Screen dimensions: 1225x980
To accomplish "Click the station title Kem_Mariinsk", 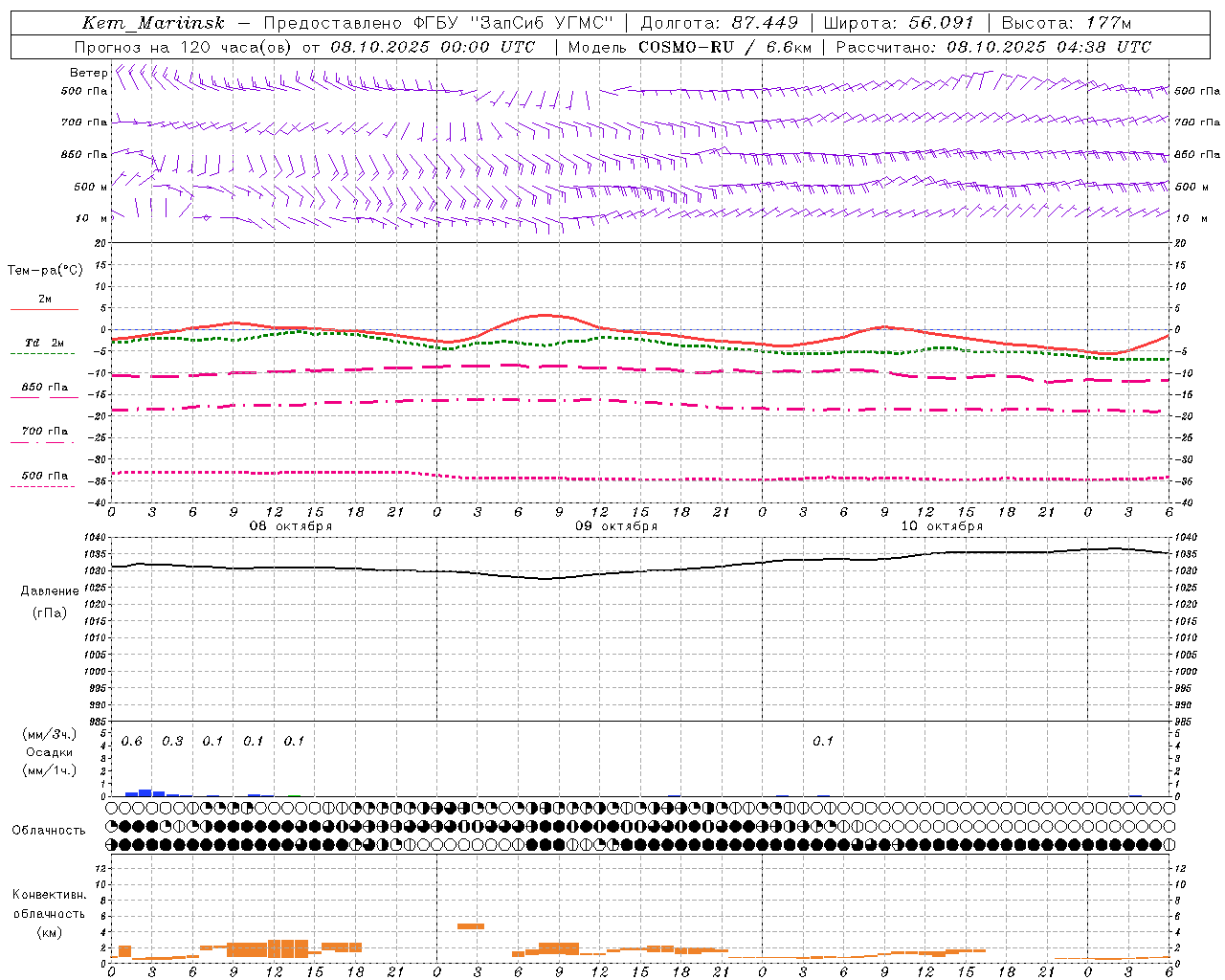I will [x=153, y=23].
